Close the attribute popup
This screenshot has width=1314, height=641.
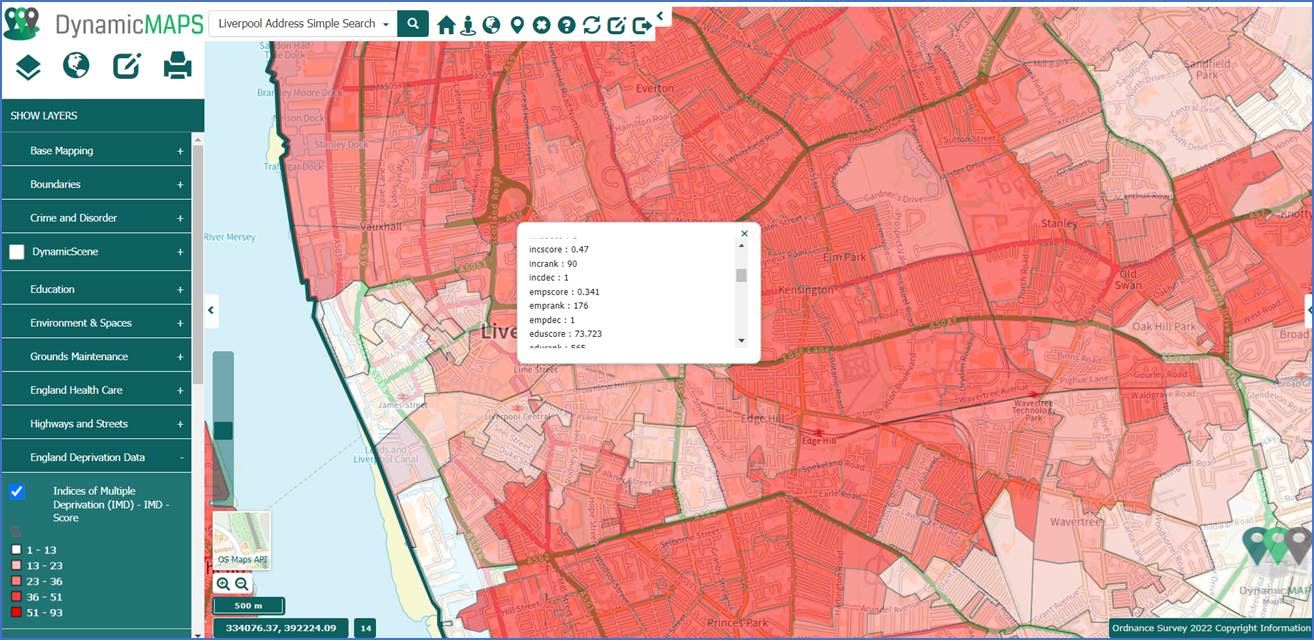click(744, 233)
